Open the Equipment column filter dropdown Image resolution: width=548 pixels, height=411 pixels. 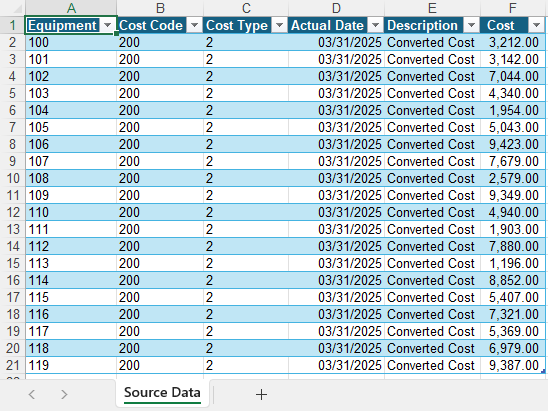tap(108, 25)
